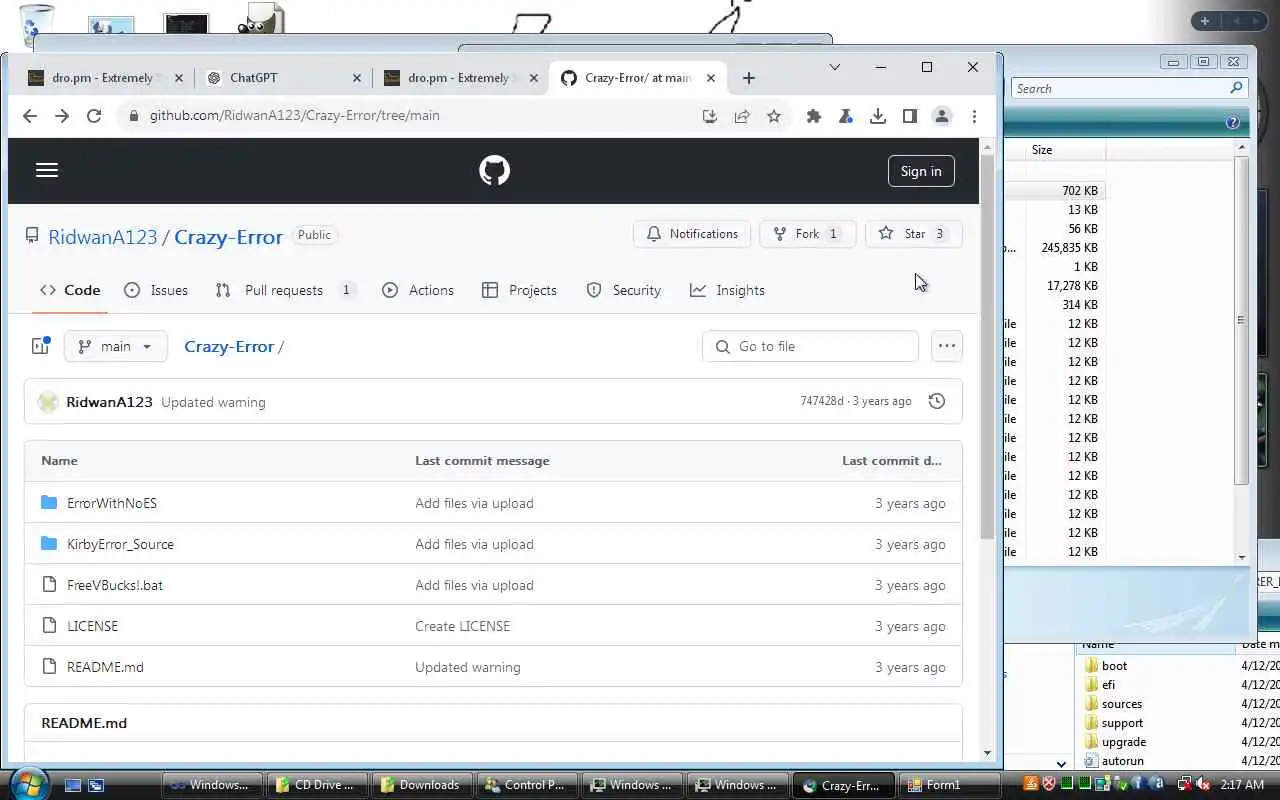Open the RidwanA123 owner link

103,237
